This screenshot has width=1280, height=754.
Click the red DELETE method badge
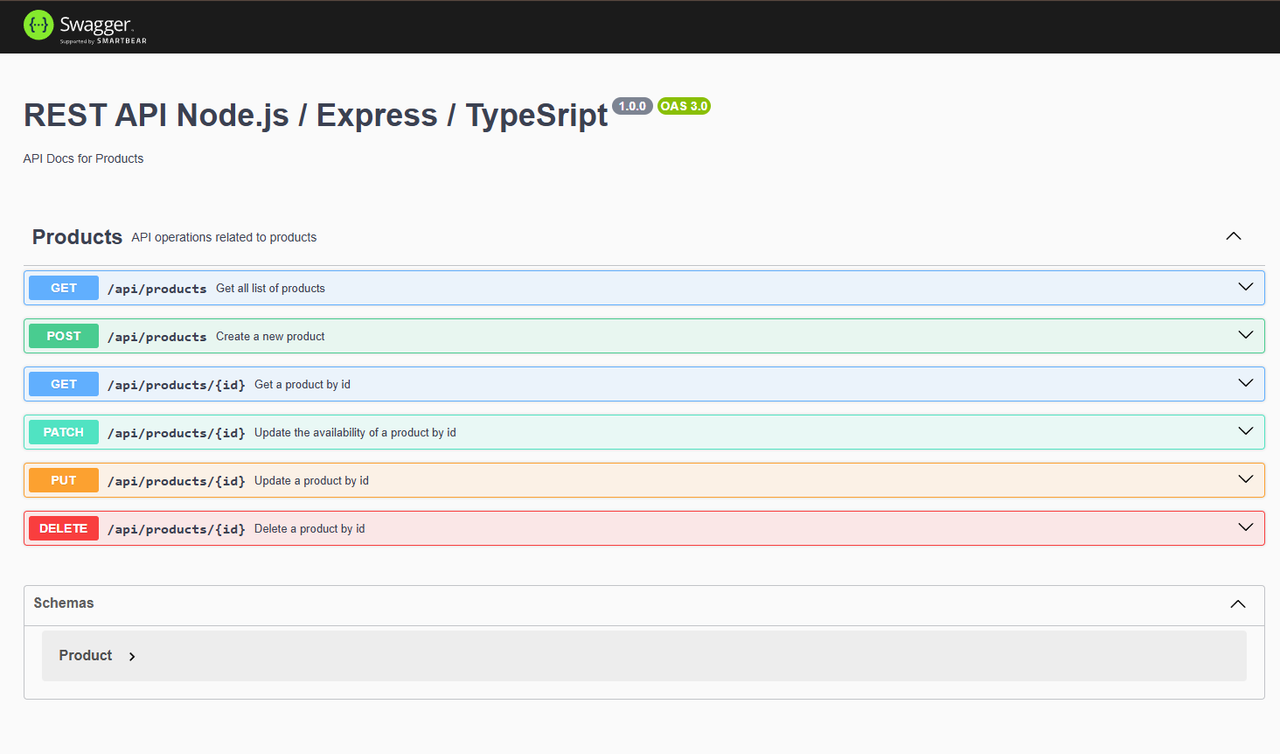click(x=63, y=528)
